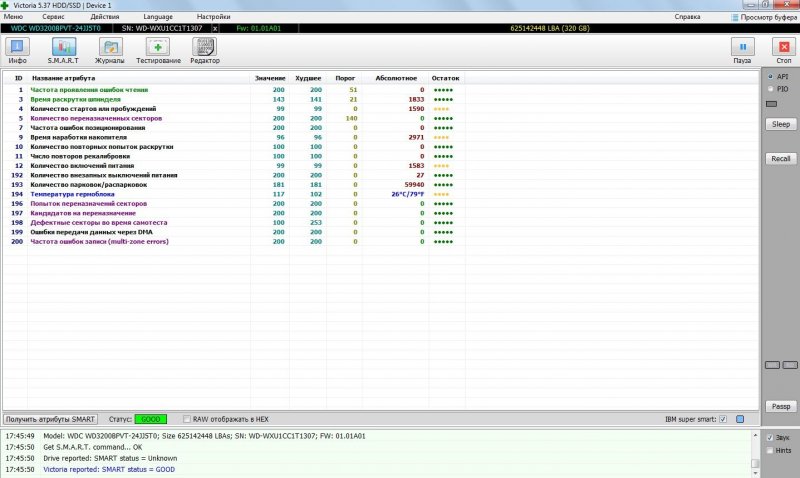Image resolution: width=800 pixels, height=478 pixels.
Task: Select the API access mode radio button
Action: (768, 76)
